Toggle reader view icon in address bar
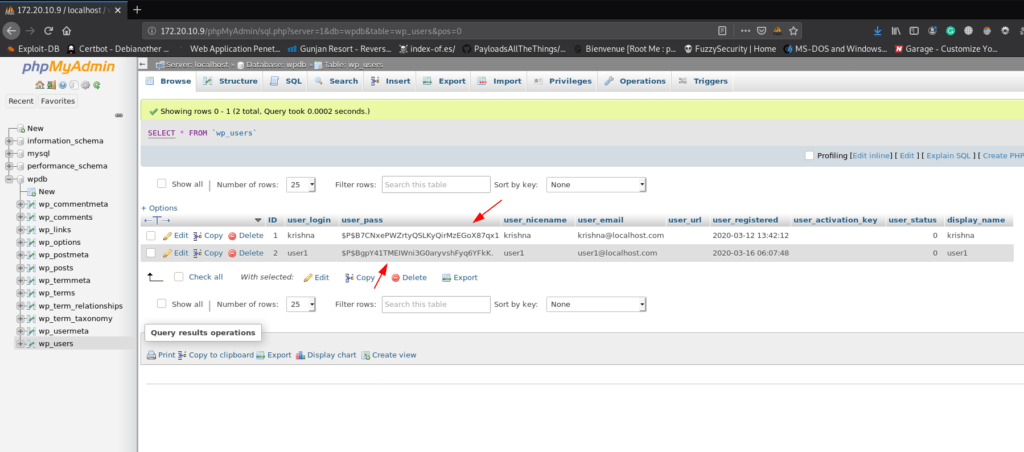Image resolution: width=1024 pixels, height=452 pixels. [722, 30]
